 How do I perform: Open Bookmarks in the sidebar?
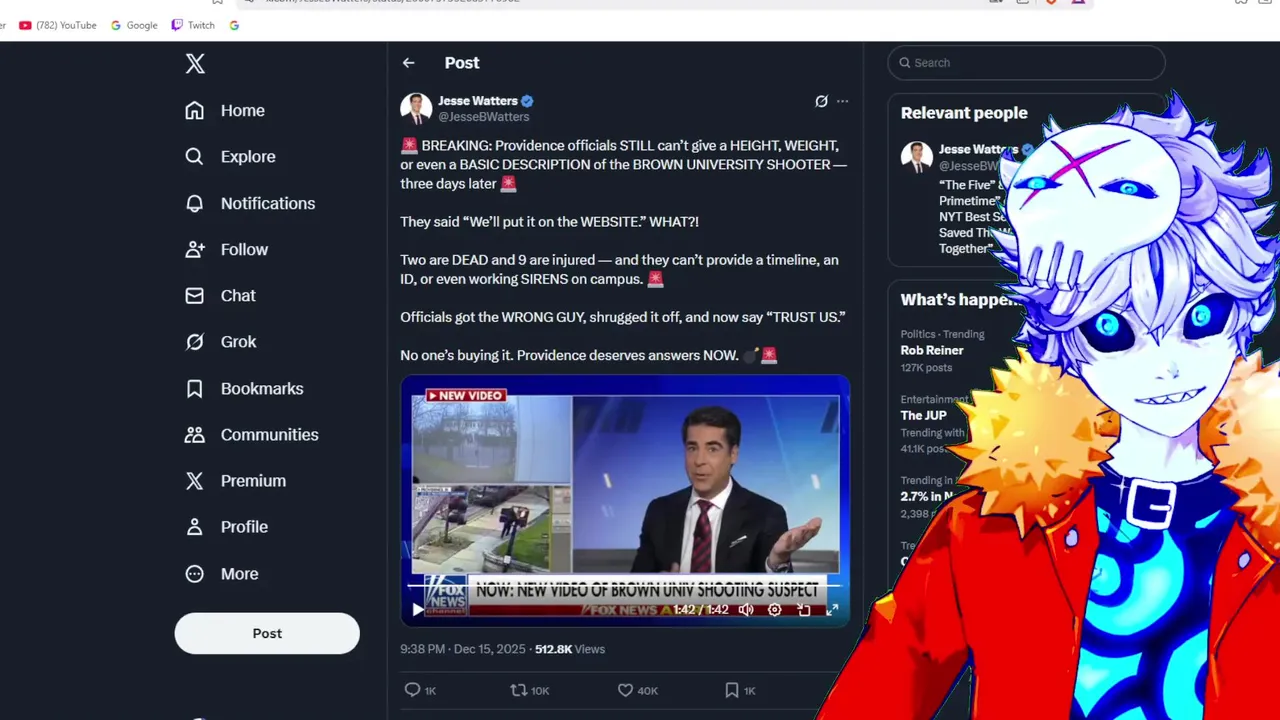244,389
